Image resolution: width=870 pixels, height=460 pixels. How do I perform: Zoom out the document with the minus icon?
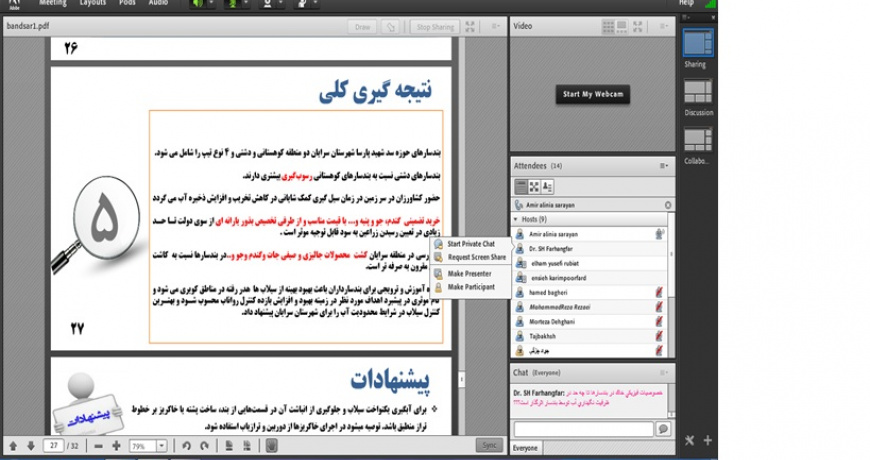click(x=98, y=446)
